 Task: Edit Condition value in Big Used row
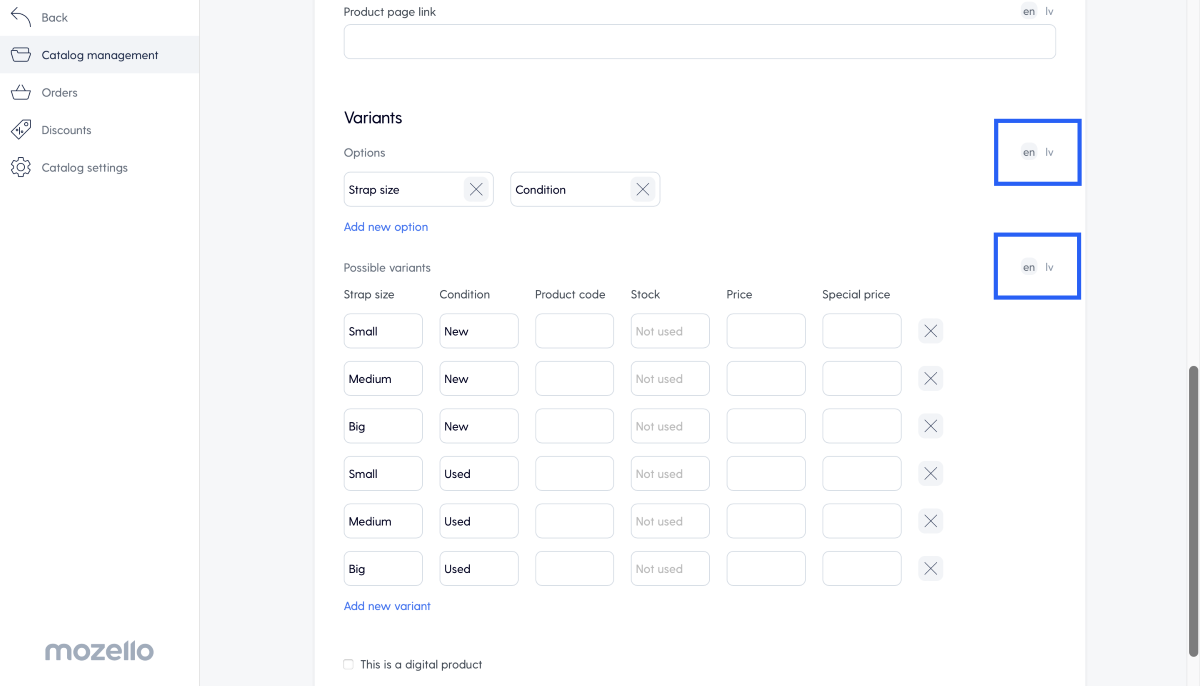(479, 569)
